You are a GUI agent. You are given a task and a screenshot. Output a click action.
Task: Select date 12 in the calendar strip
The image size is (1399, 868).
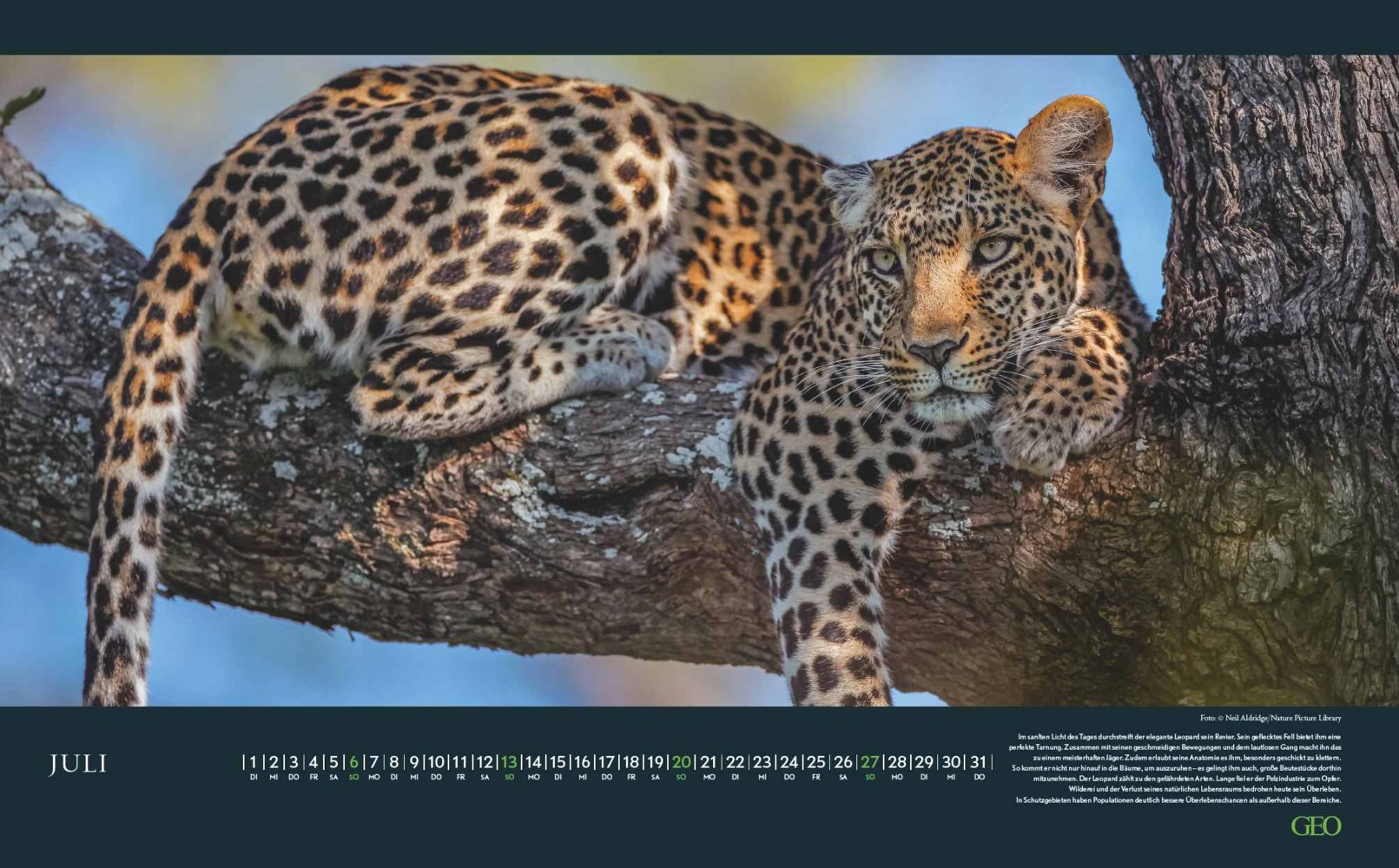[x=485, y=762]
